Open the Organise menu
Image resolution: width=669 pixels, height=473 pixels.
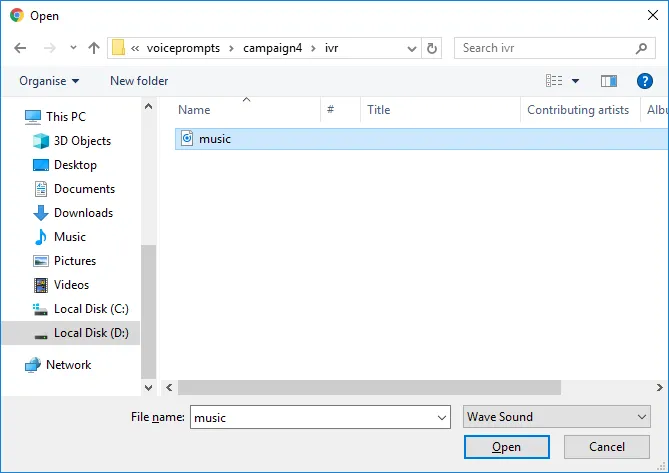(x=49, y=81)
